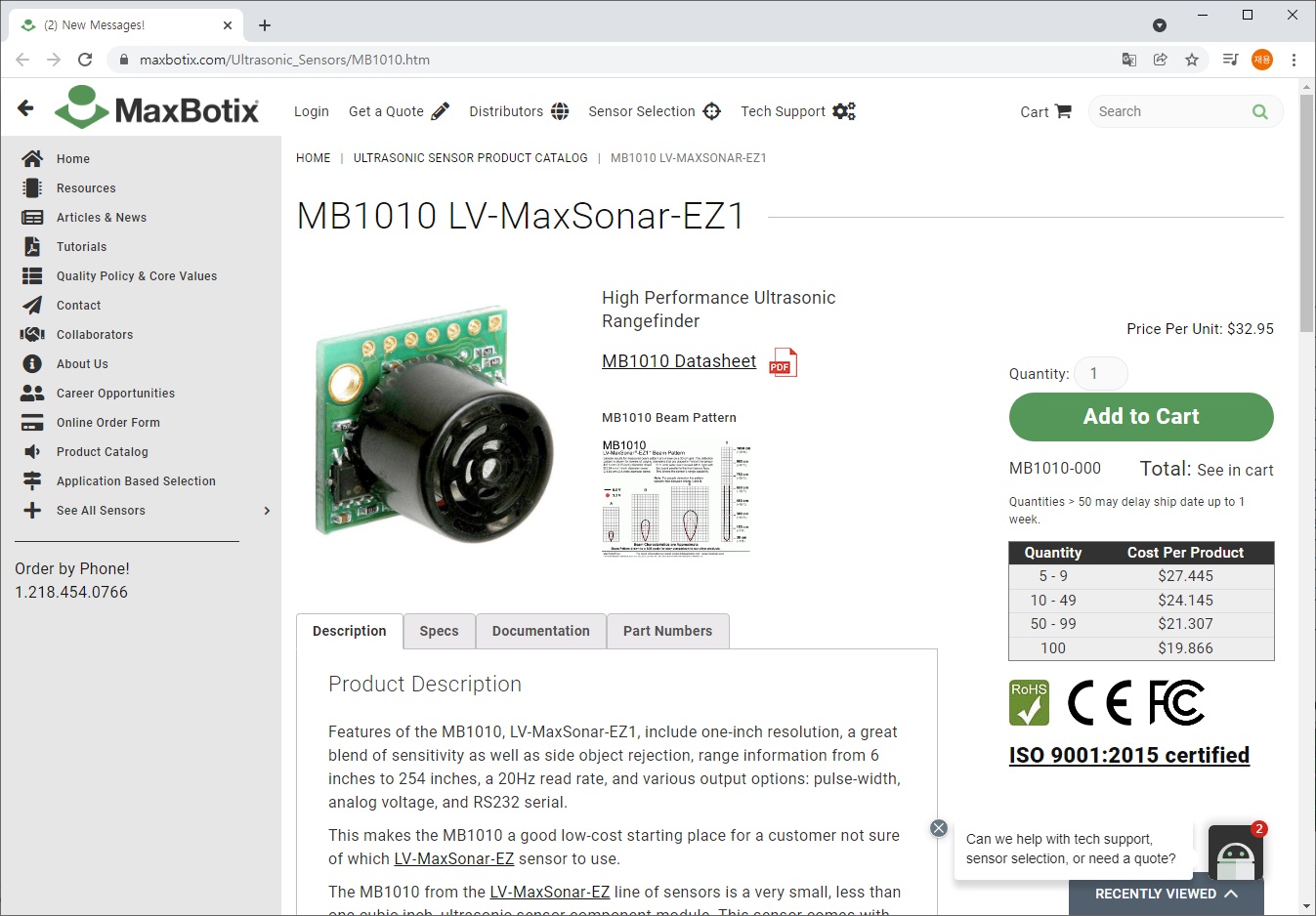Click the browser address bar URL

click(284, 60)
